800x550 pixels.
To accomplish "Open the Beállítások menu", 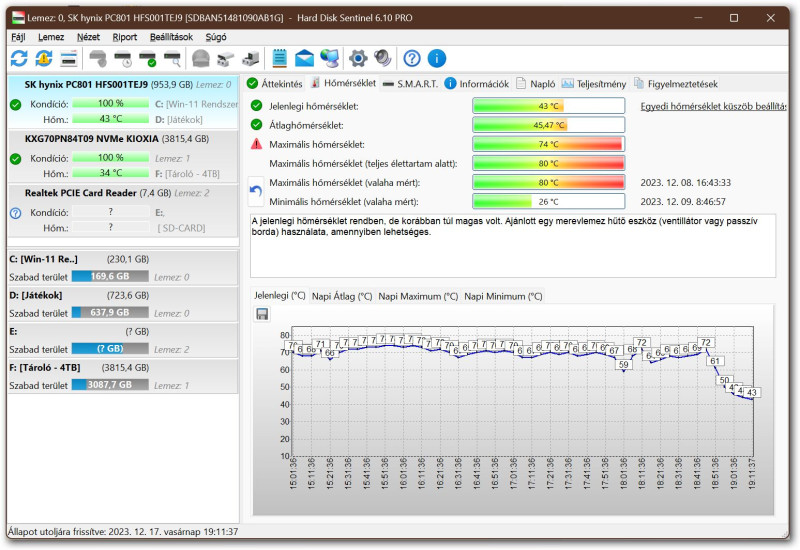I will pyautogui.click(x=171, y=37).
